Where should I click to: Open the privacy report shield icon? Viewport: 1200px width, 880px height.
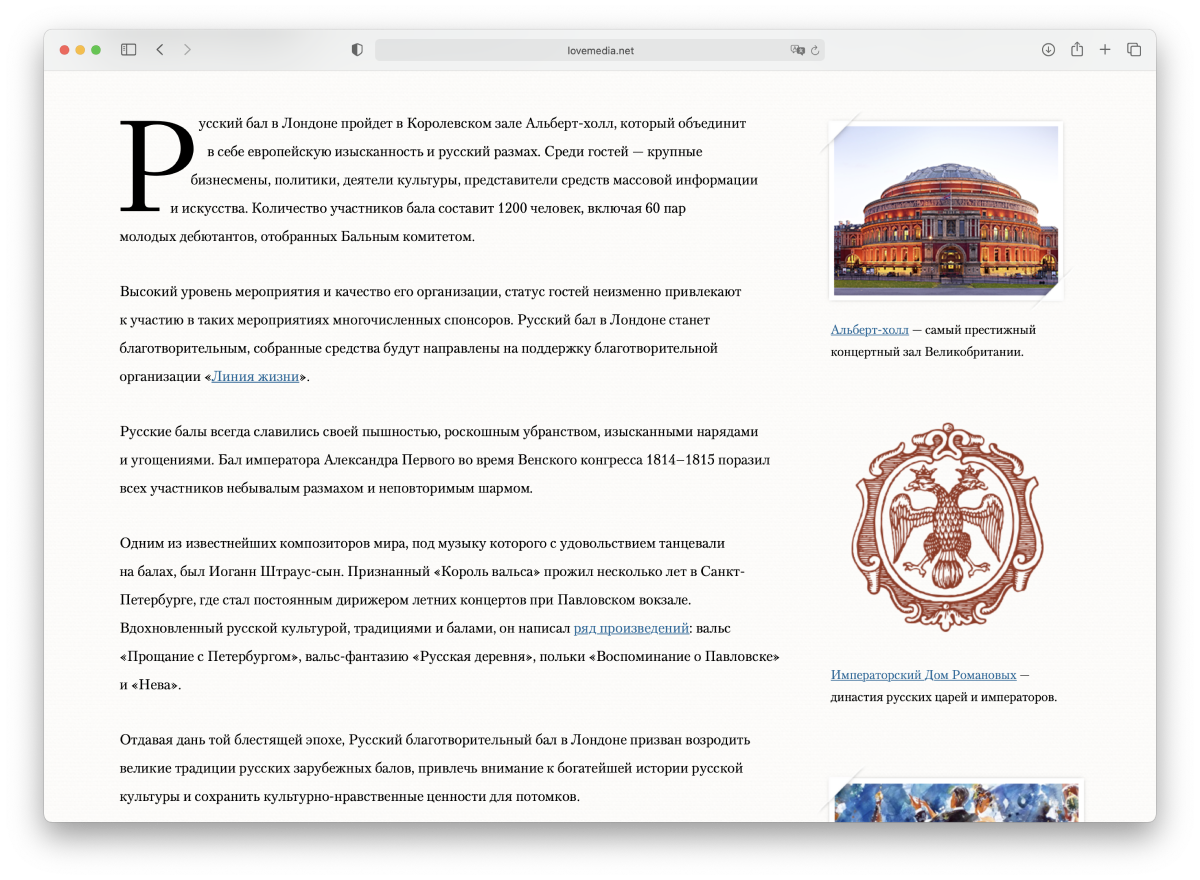pyautogui.click(x=357, y=50)
